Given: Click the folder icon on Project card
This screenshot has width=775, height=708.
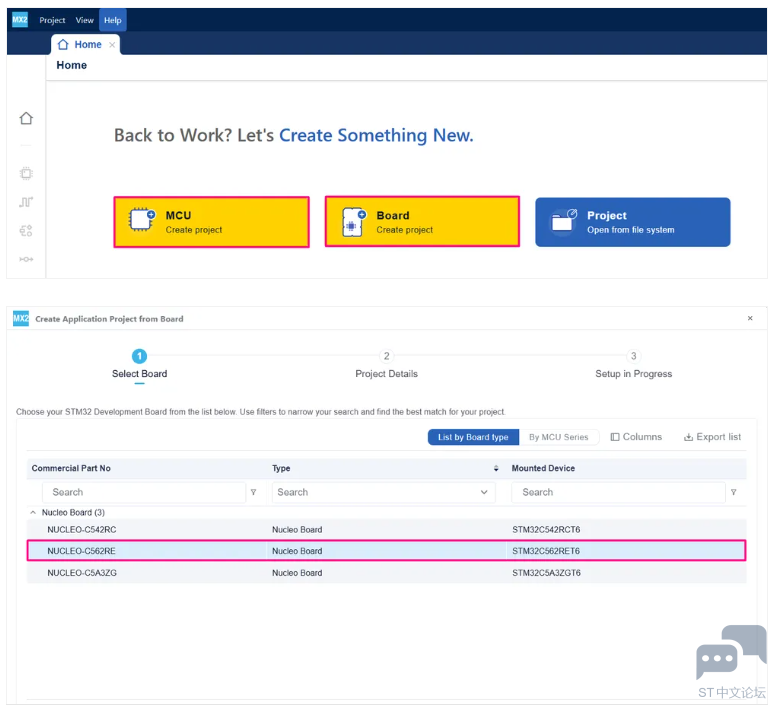Looking at the screenshot, I should 564,221.
